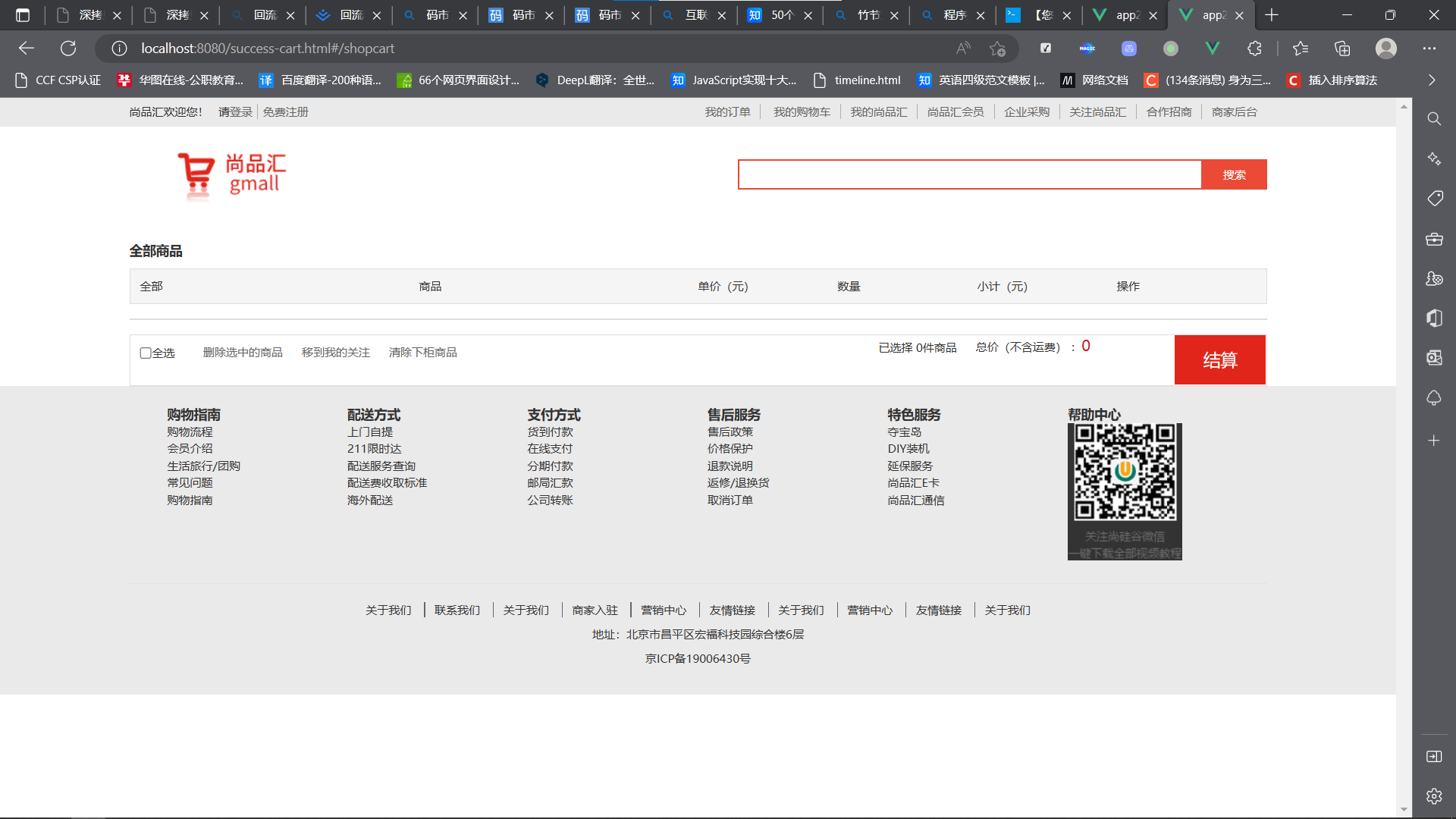Click the sidebar add plus icon

pos(1434,441)
